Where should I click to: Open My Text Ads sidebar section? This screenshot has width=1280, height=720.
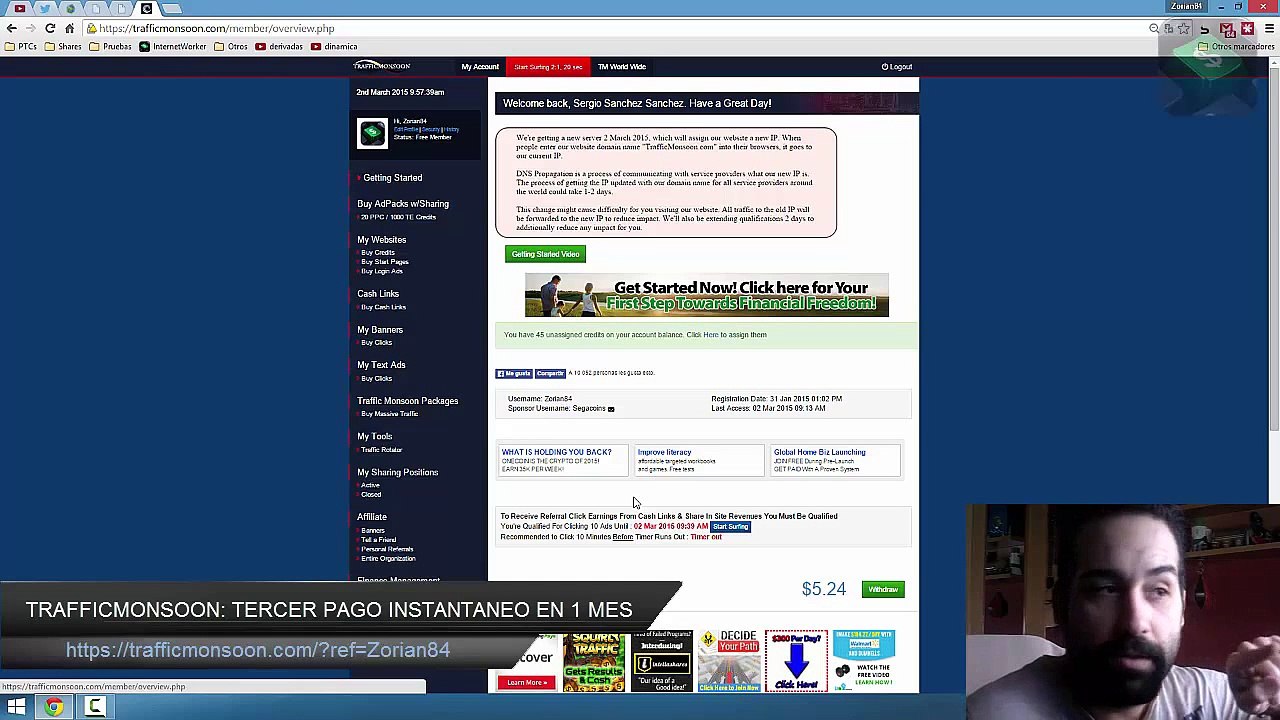point(381,365)
